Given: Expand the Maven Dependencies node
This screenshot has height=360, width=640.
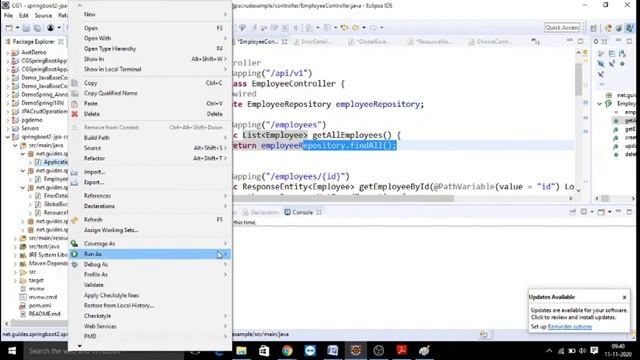Looking at the screenshot, I should (x=16, y=263).
